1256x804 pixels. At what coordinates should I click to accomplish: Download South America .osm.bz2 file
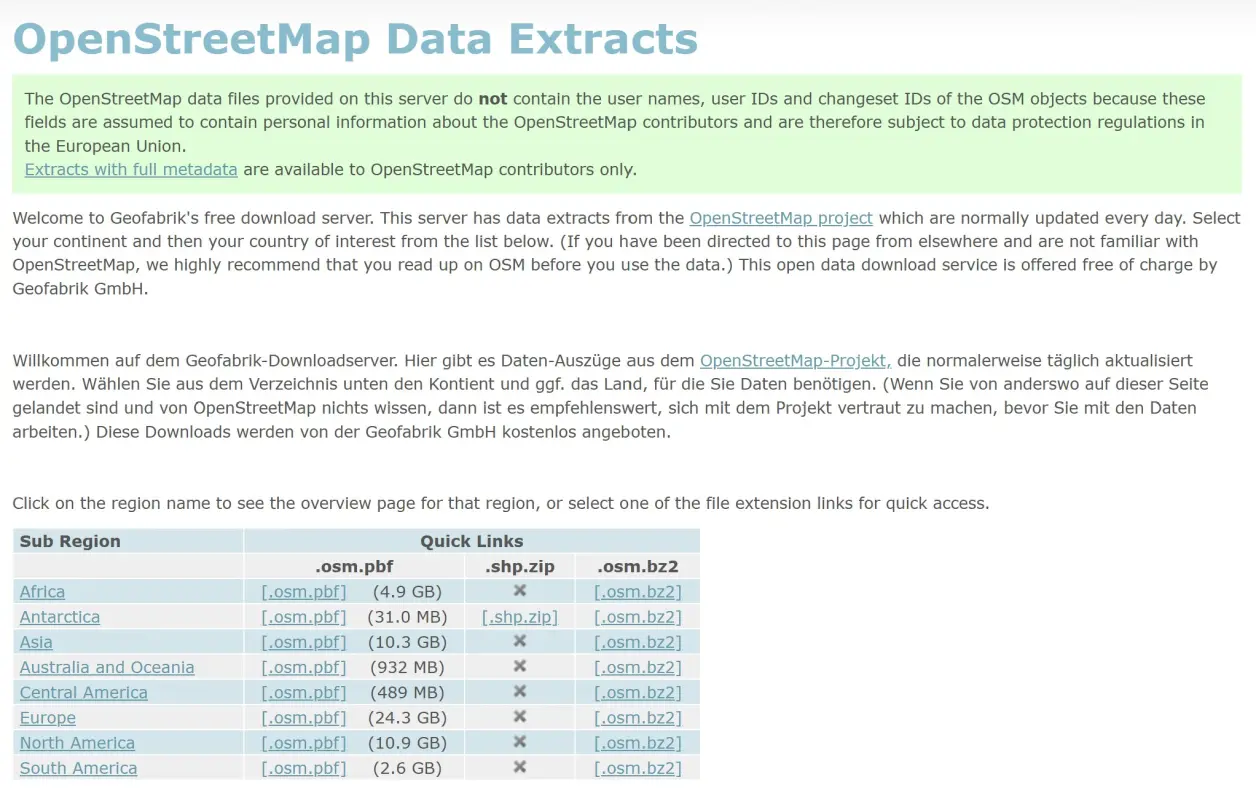pos(638,768)
